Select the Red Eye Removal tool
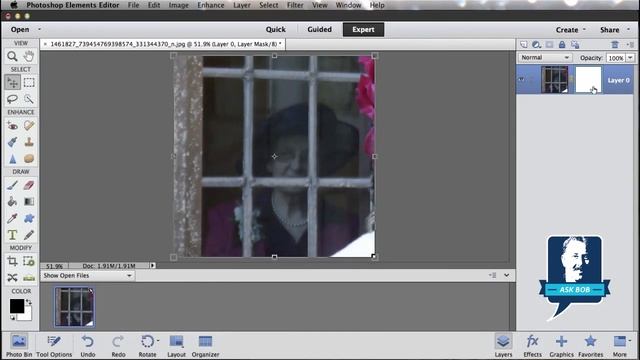Image resolution: width=640 pixels, height=360 pixels. [x=12, y=126]
